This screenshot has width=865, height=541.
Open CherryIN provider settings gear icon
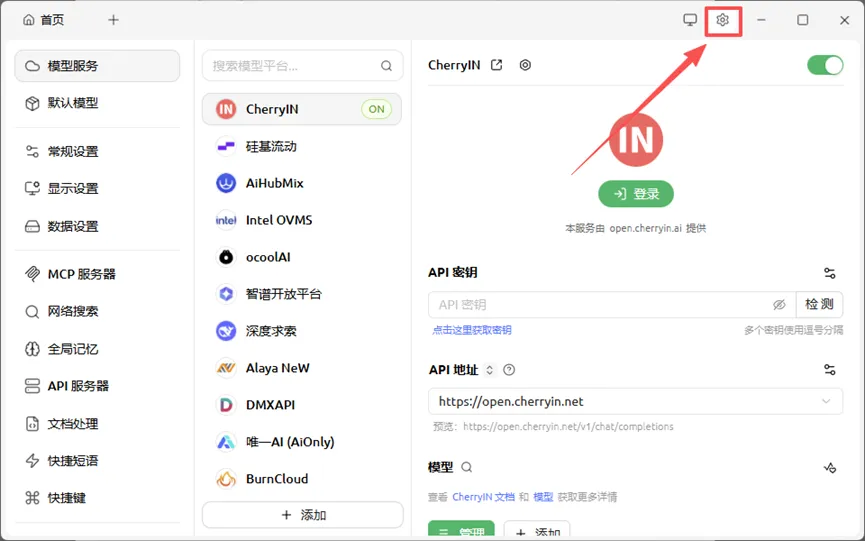(x=525, y=65)
